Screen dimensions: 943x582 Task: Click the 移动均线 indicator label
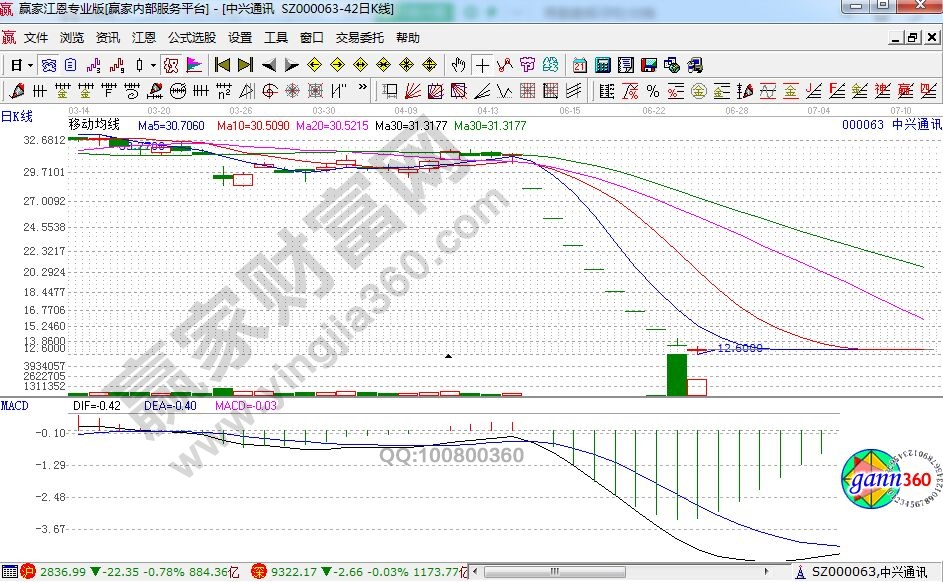tap(93, 125)
